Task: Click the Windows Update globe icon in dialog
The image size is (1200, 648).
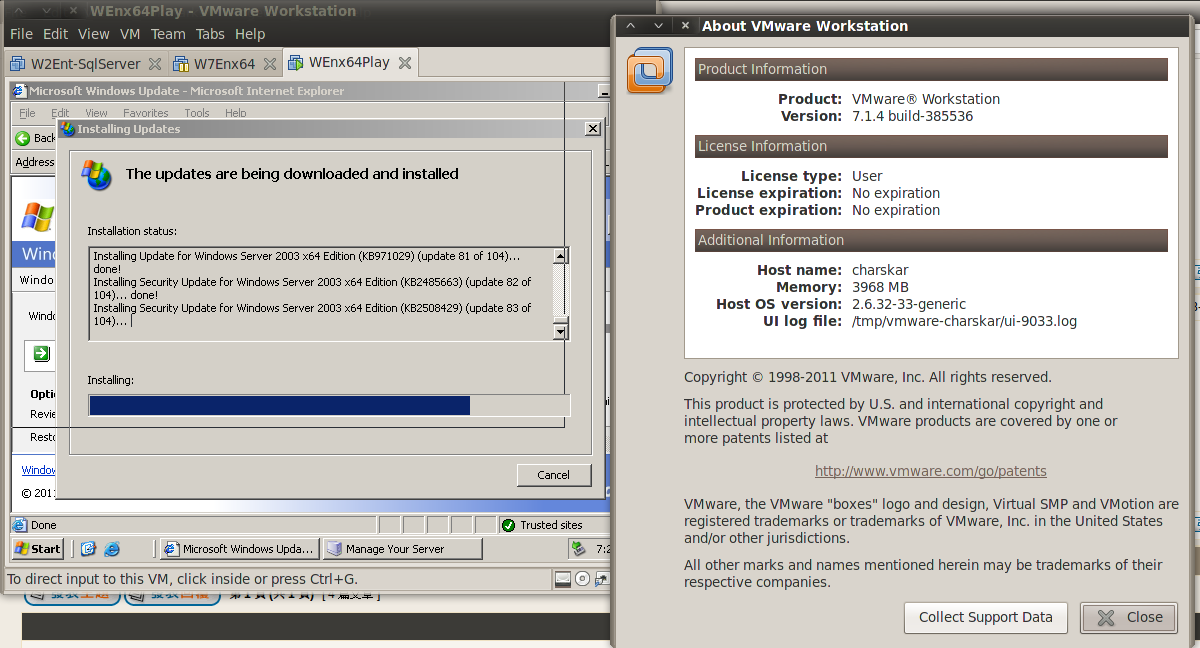Action: click(x=97, y=175)
